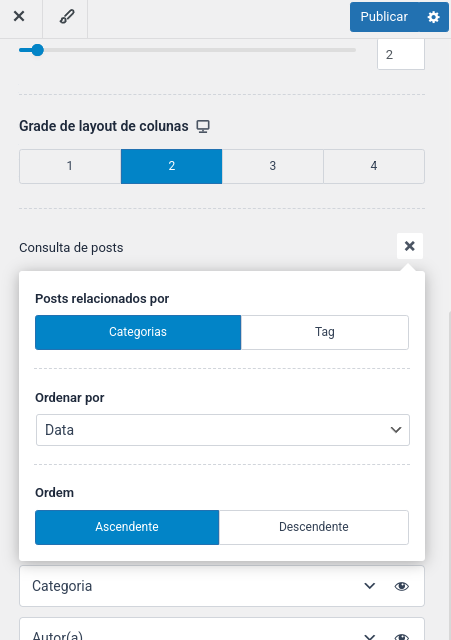Image resolution: width=451 pixels, height=640 pixels.
Task: Close the customizer with X icon
Action: click(x=19, y=17)
